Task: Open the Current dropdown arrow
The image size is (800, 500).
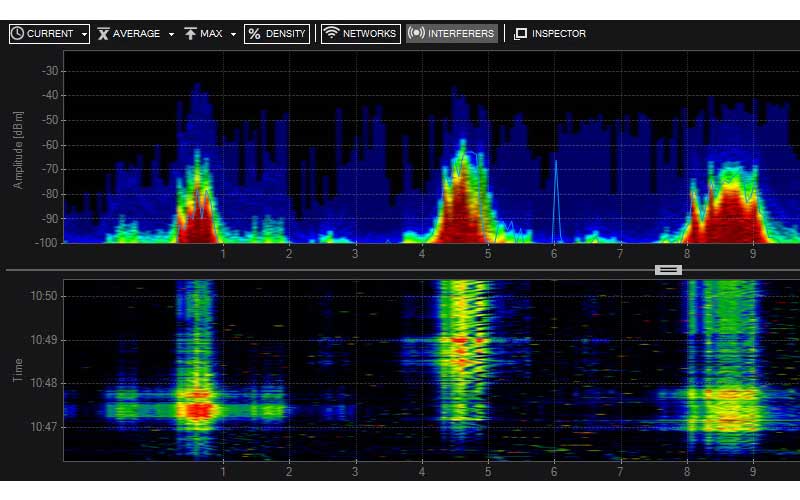Action: click(x=84, y=34)
